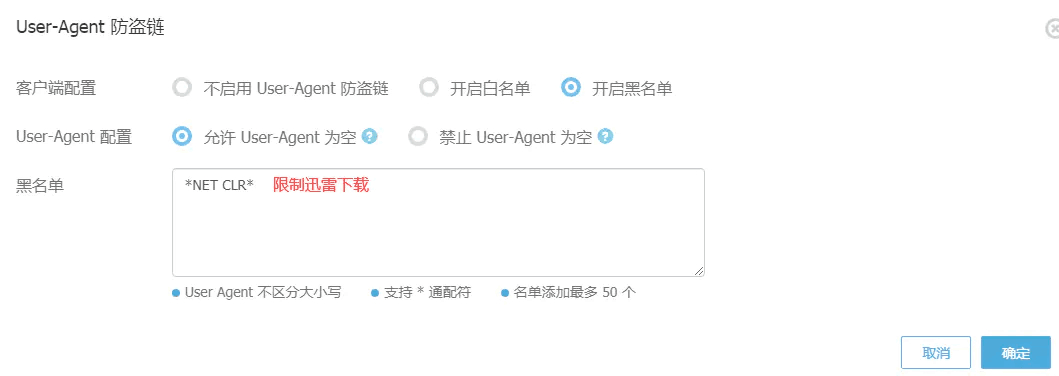Open help icon beside 允许 User-Agent 为空
Screen dimensions: 1059x376
pyautogui.click(x=369, y=136)
